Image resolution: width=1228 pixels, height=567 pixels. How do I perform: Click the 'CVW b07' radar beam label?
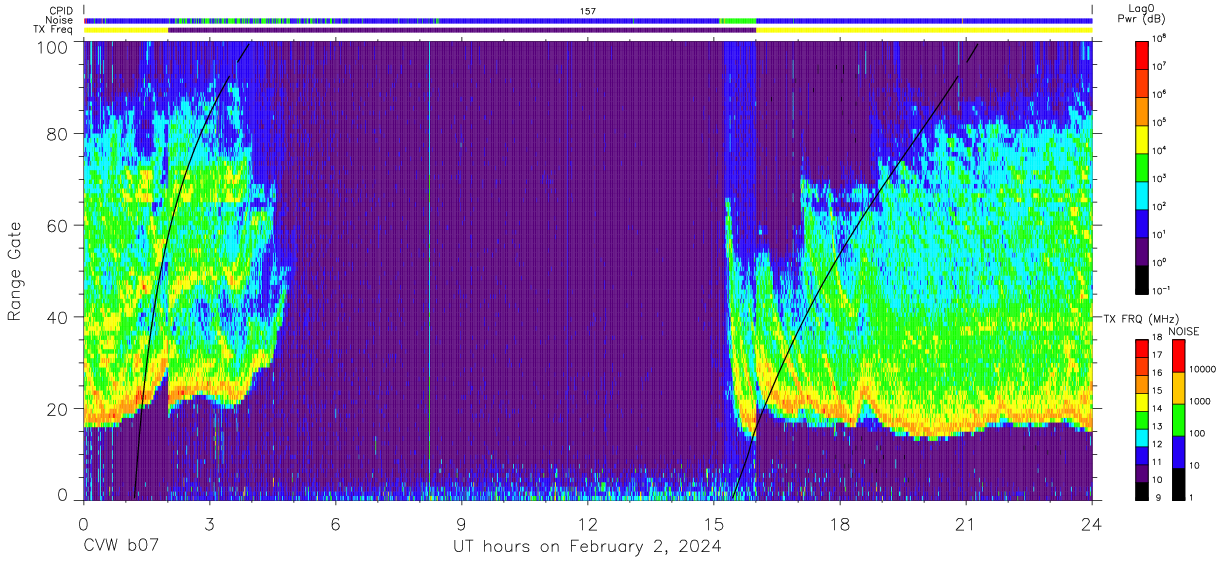[x=123, y=547]
